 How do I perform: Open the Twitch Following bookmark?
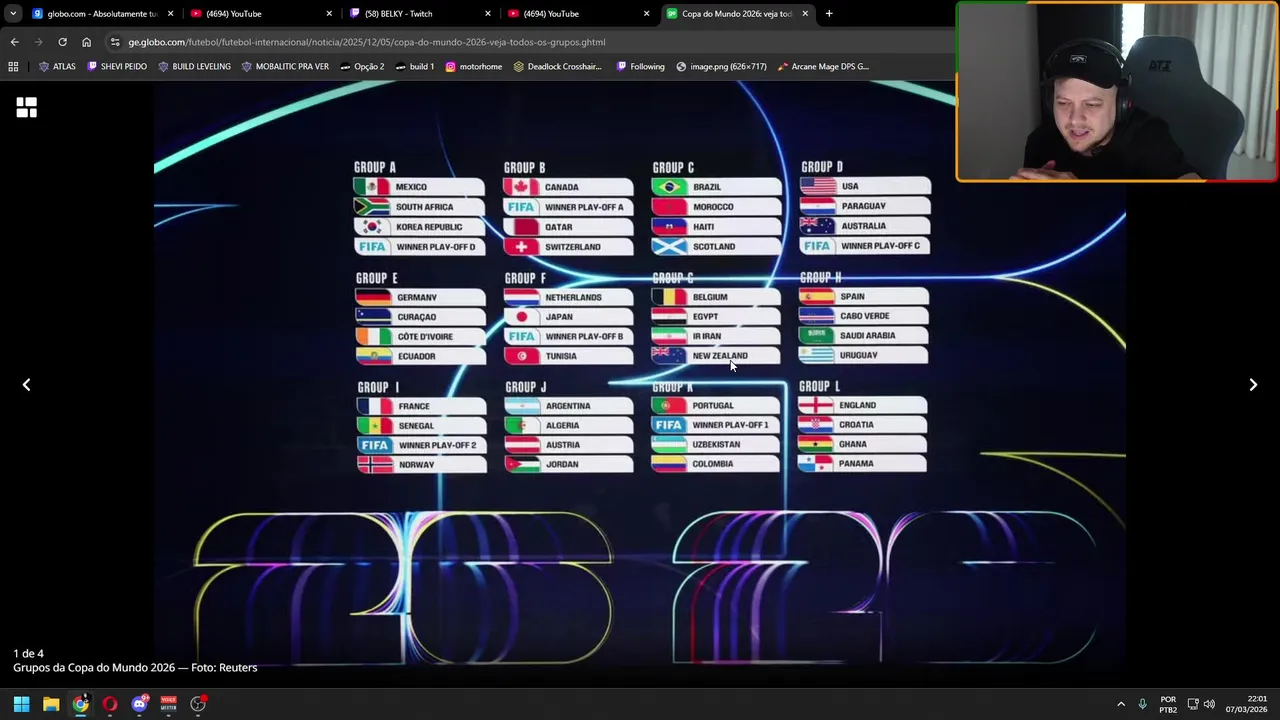click(x=641, y=67)
